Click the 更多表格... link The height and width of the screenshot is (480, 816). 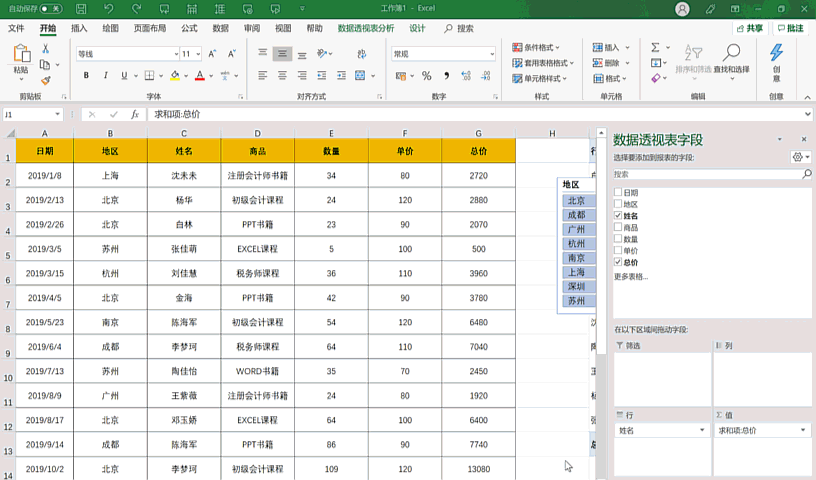tap(630, 276)
